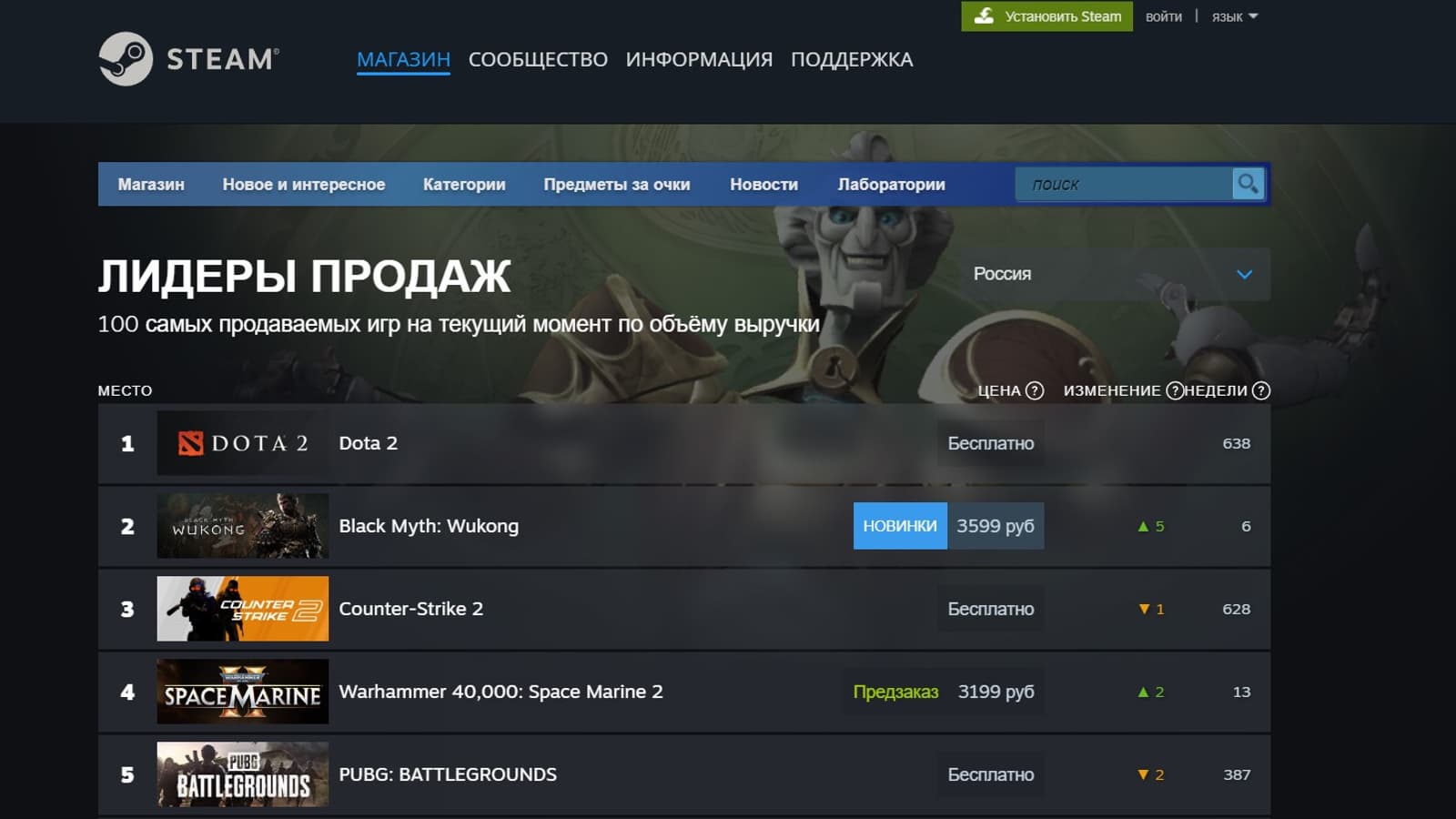Open help icon next to НЕДЕЛИ
This screenshot has width=1456, height=819.
pos(1261,390)
